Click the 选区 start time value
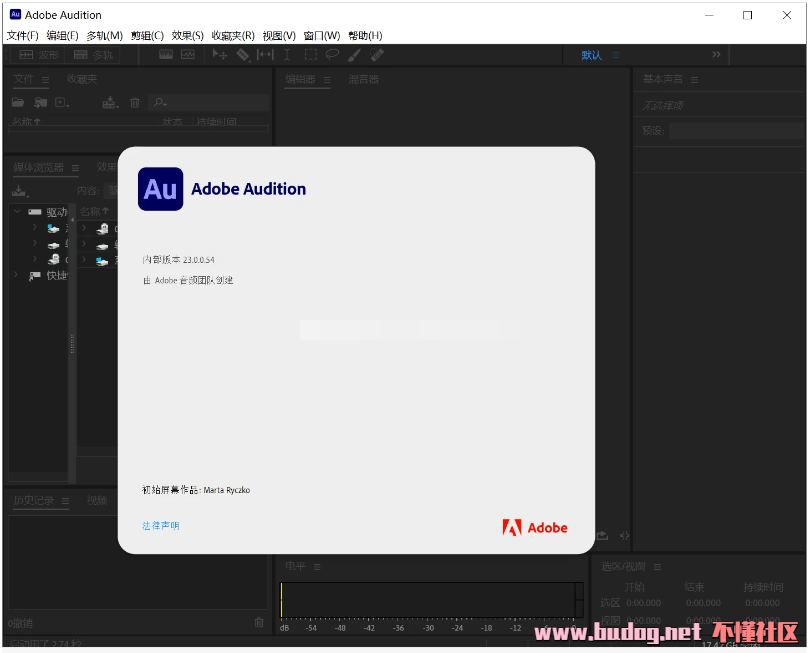 (644, 603)
